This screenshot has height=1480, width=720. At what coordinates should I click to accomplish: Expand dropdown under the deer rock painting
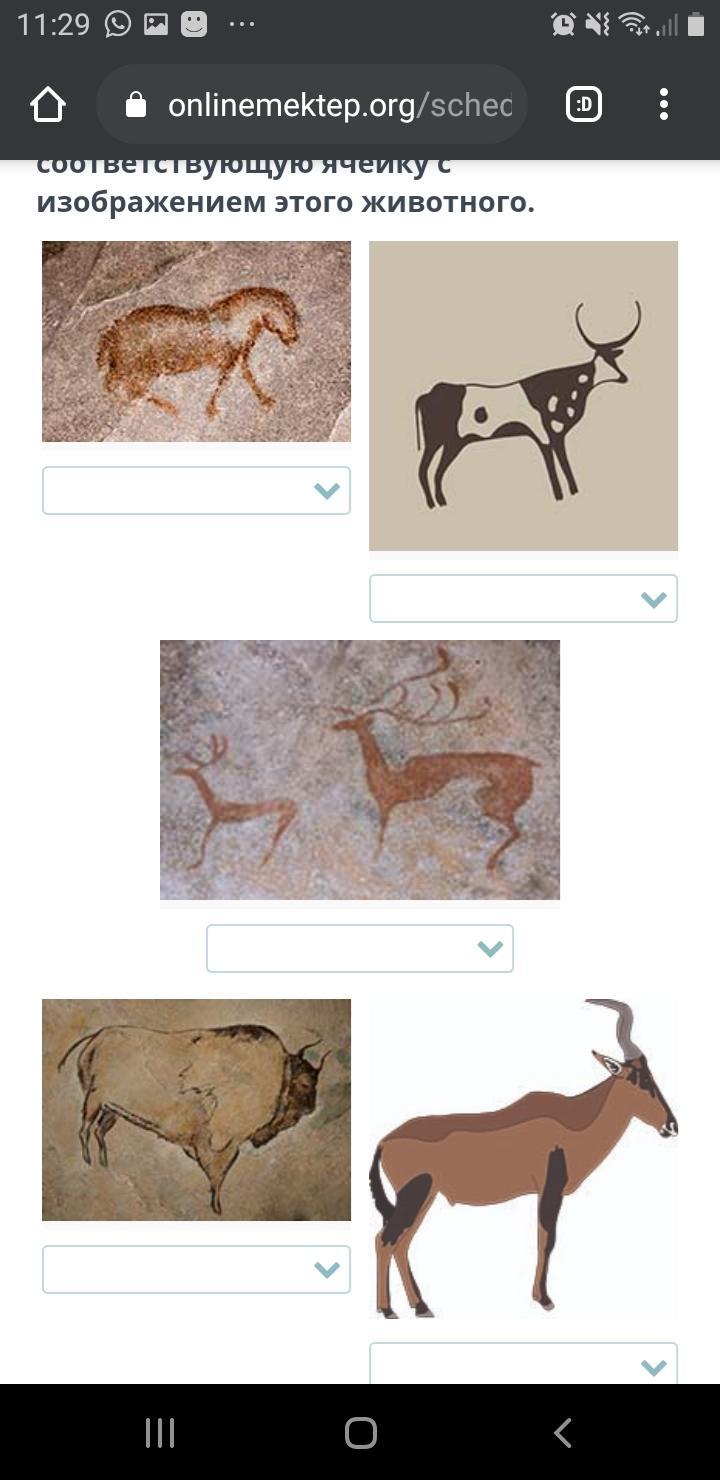[x=360, y=949]
